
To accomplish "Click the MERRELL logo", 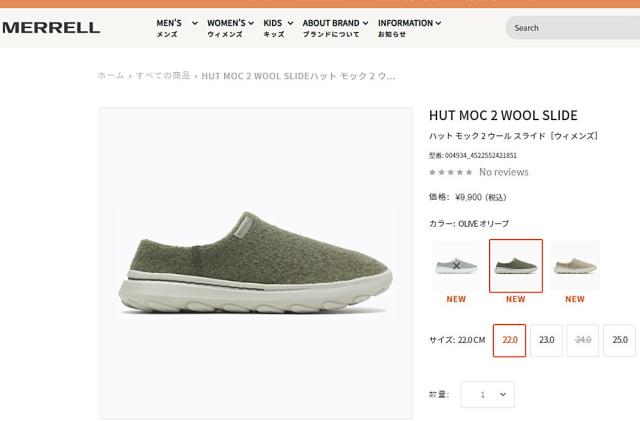I will pos(51,28).
